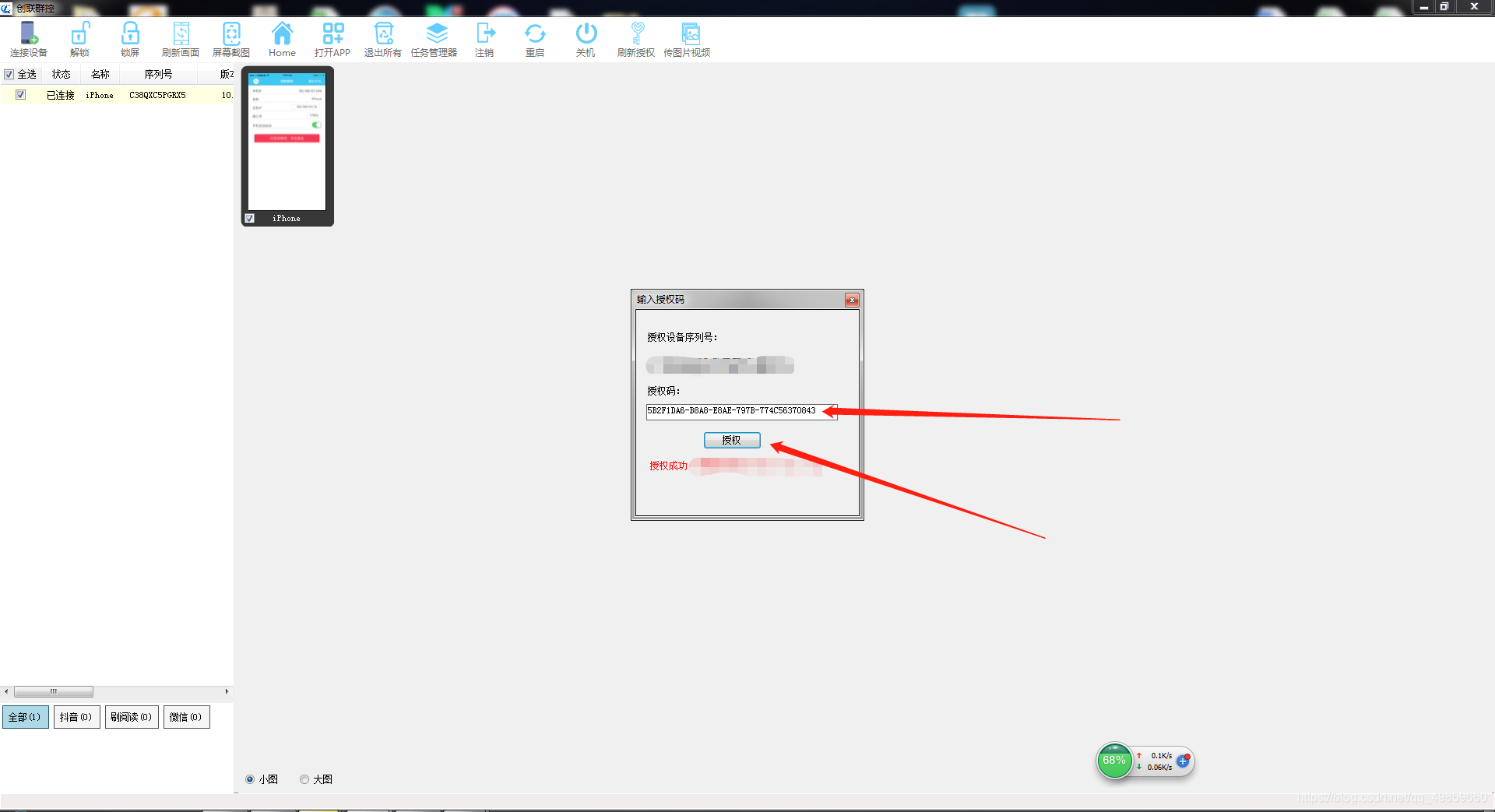Click the 创联群控 app title icon

(6, 8)
